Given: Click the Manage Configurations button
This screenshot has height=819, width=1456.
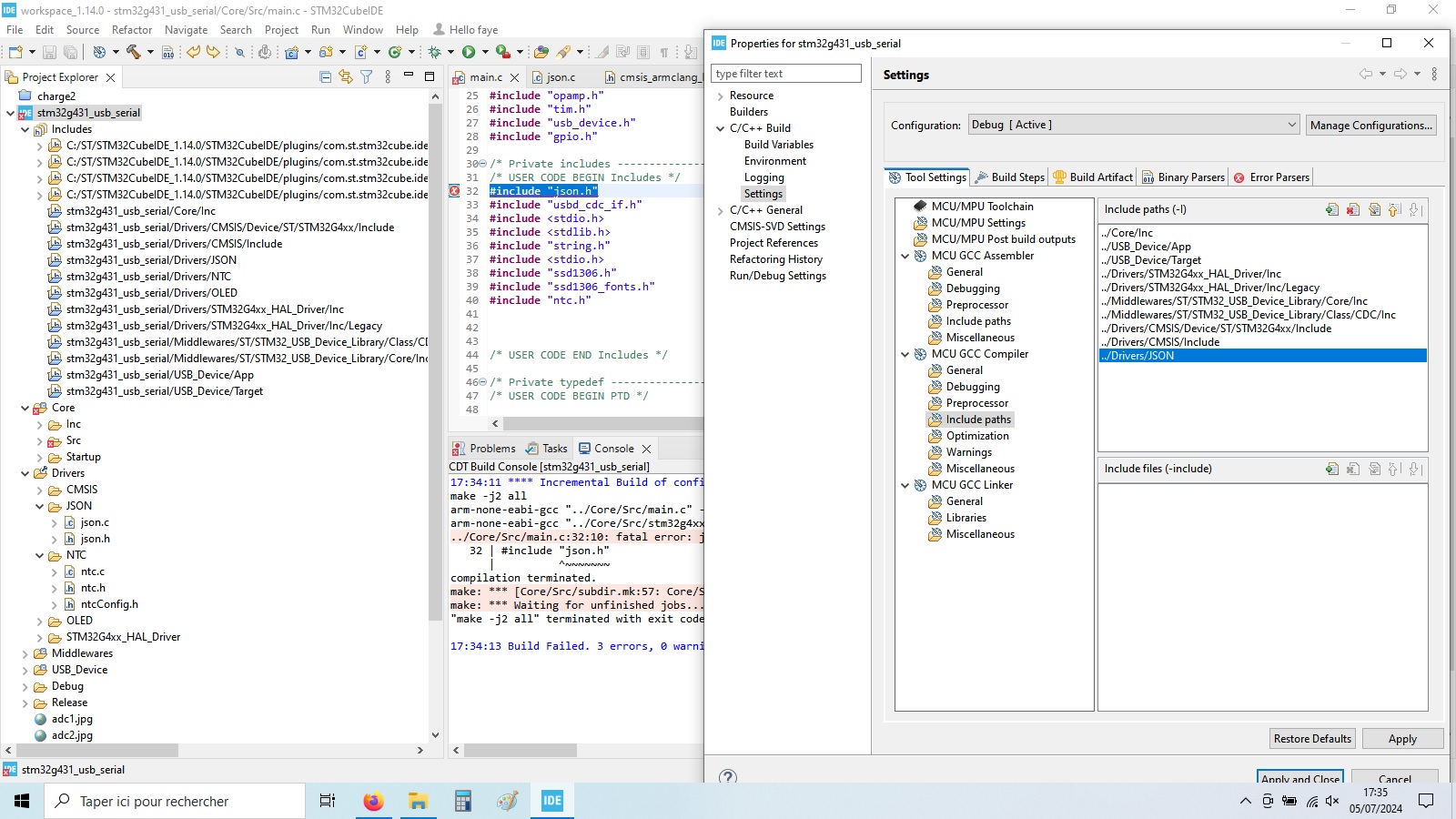Looking at the screenshot, I should [1371, 125].
